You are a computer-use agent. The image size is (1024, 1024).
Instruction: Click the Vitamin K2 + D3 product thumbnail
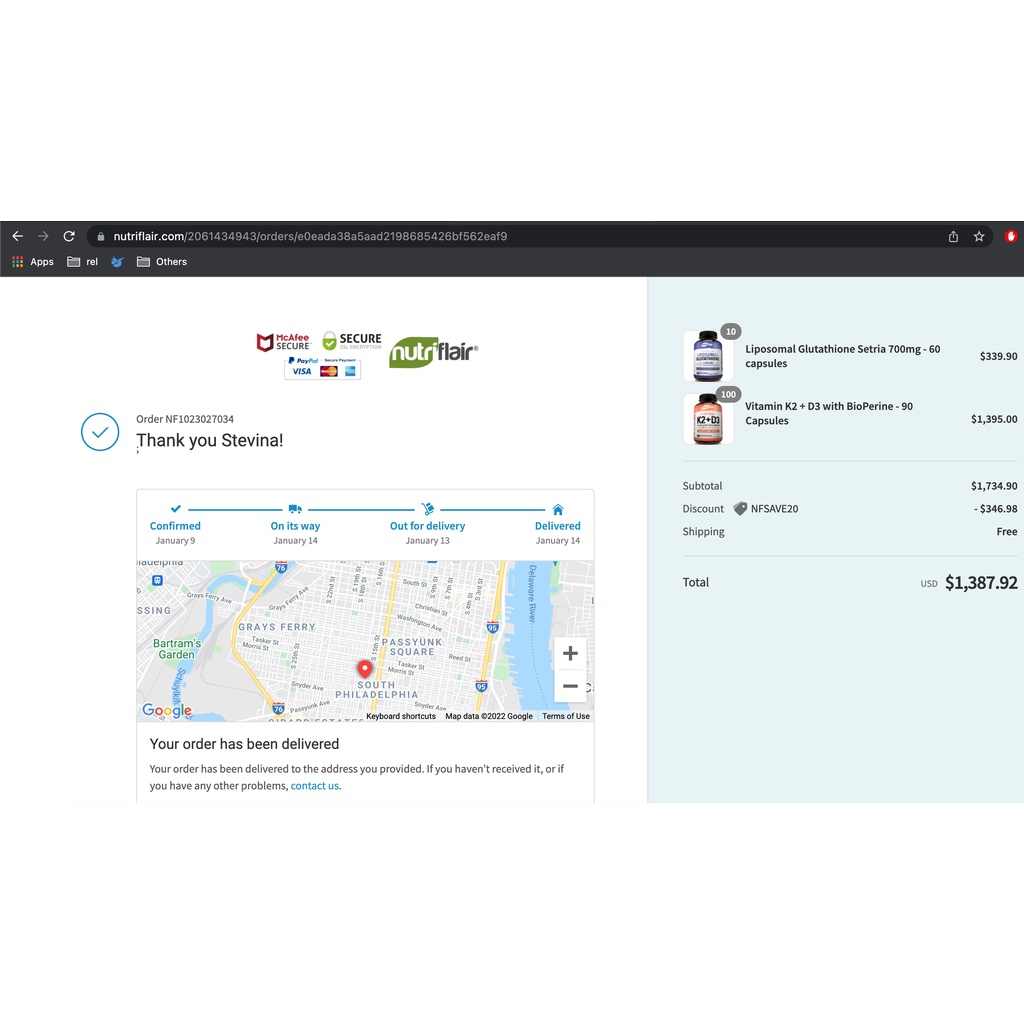[708, 419]
